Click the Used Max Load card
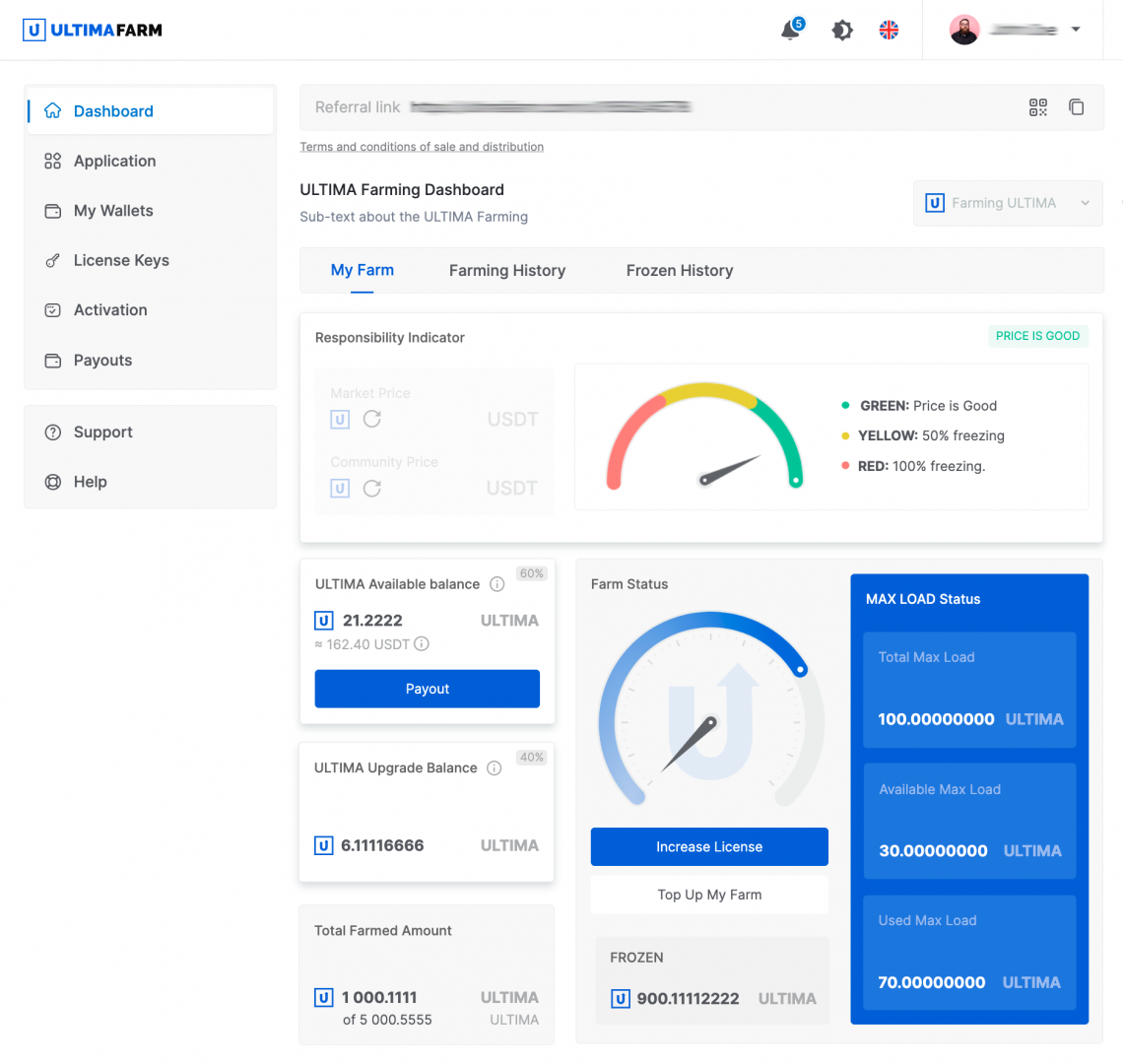Image resolution: width=1123 pixels, height=1064 pixels. [969, 953]
